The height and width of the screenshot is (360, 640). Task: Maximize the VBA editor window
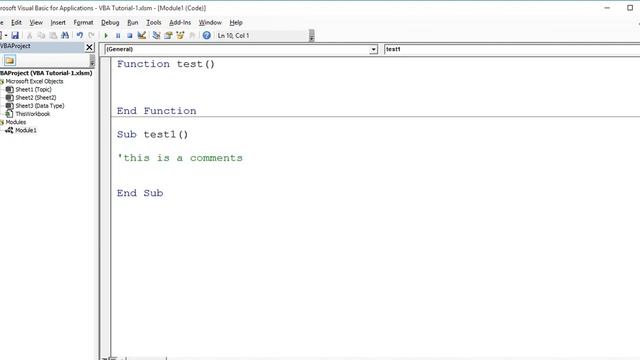[630, 8]
